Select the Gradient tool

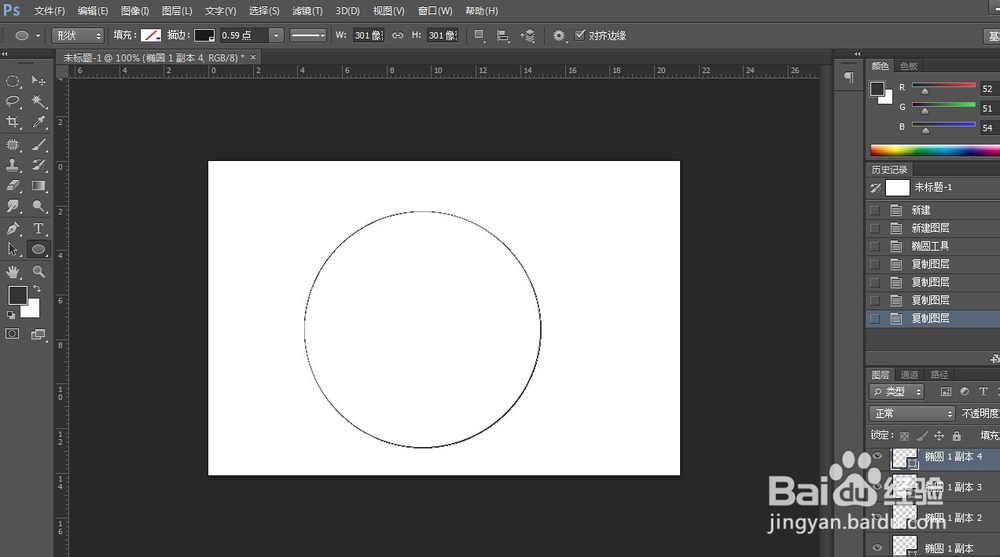[38, 186]
